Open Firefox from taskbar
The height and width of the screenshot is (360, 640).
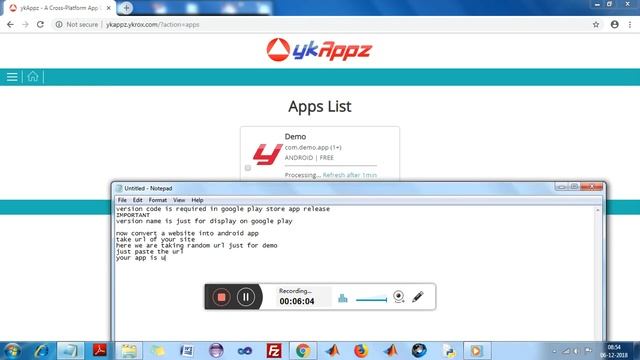[x=361, y=351]
